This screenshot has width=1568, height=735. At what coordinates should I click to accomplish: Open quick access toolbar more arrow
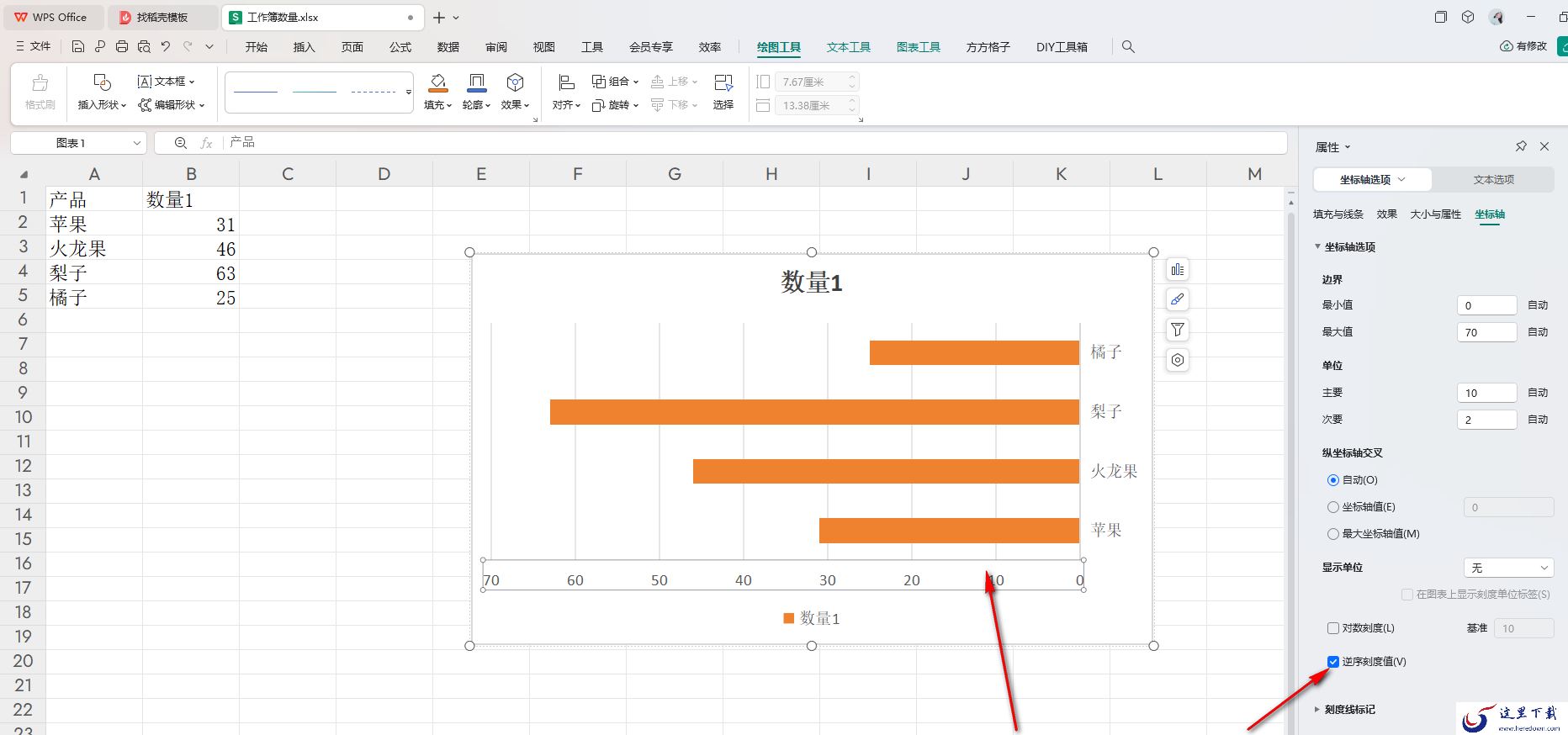[209, 47]
